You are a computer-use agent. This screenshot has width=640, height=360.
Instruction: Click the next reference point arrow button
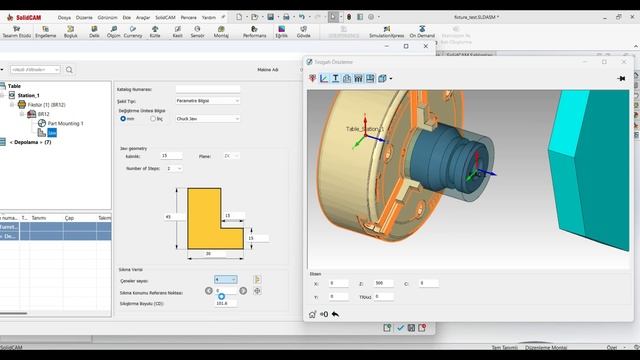(x=243, y=291)
